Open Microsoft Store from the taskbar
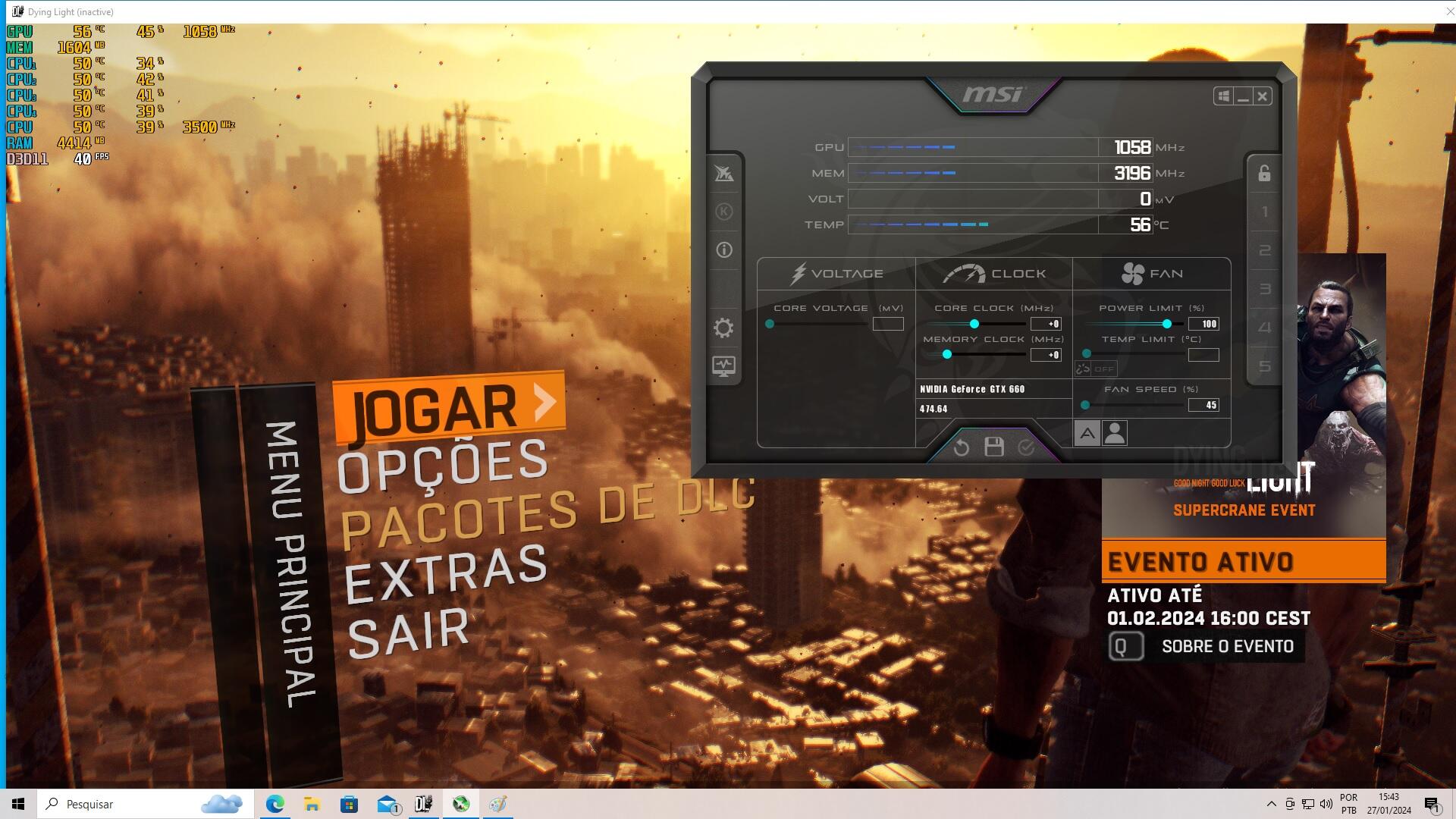Image resolution: width=1456 pixels, height=819 pixels. (349, 804)
